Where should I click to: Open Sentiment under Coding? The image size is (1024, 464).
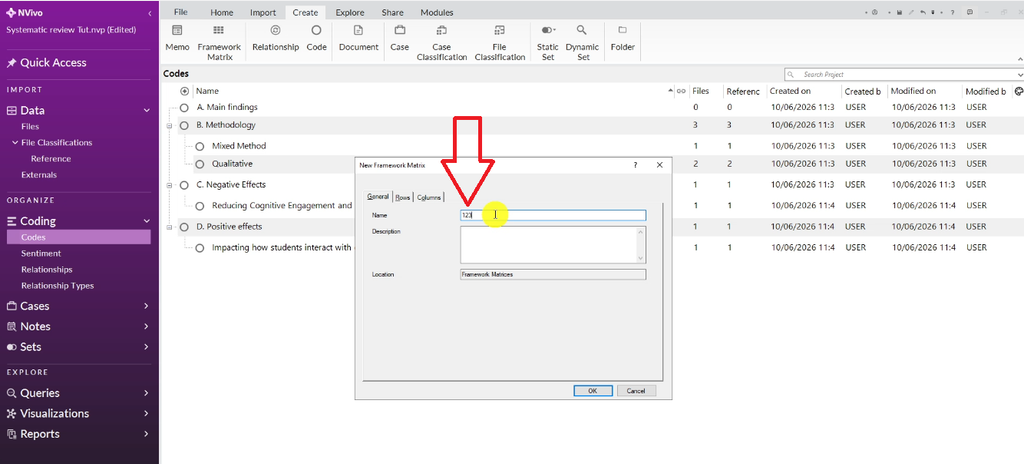click(x=41, y=254)
